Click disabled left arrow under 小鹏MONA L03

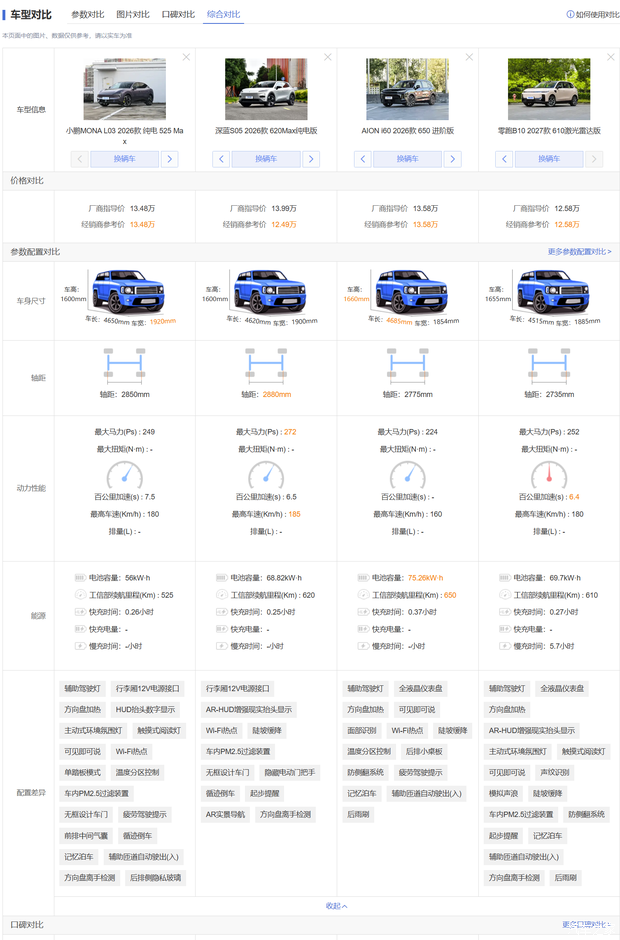(x=80, y=159)
